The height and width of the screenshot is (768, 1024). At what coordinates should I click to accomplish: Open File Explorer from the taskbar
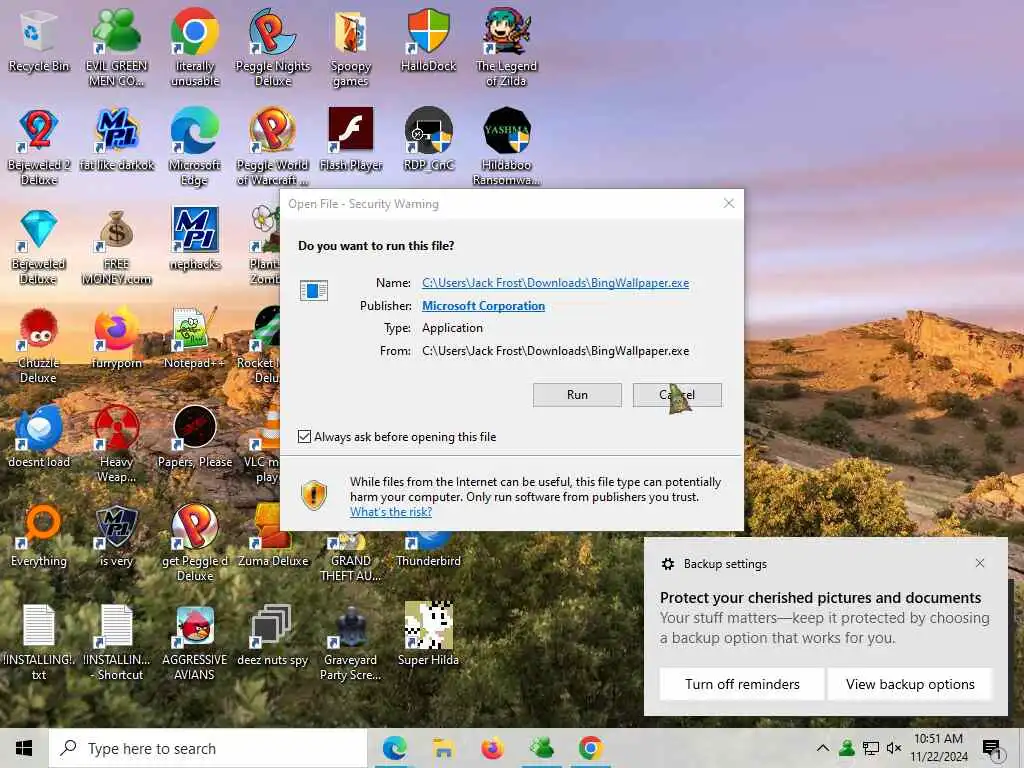point(443,748)
